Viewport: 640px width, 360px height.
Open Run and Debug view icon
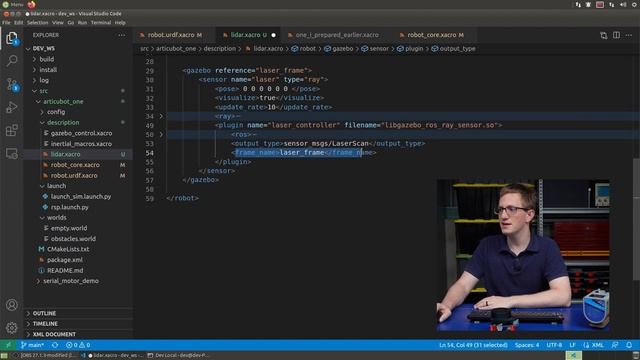[x=11, y=107]
